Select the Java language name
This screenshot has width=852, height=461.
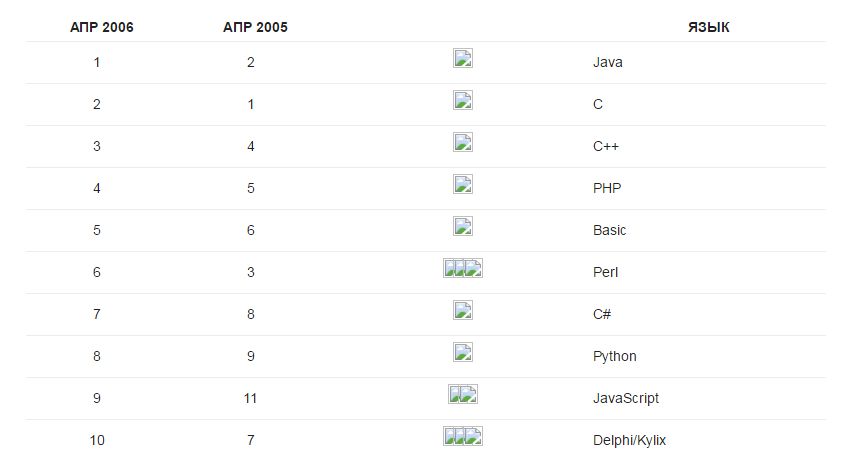click(x=607, y=63)
